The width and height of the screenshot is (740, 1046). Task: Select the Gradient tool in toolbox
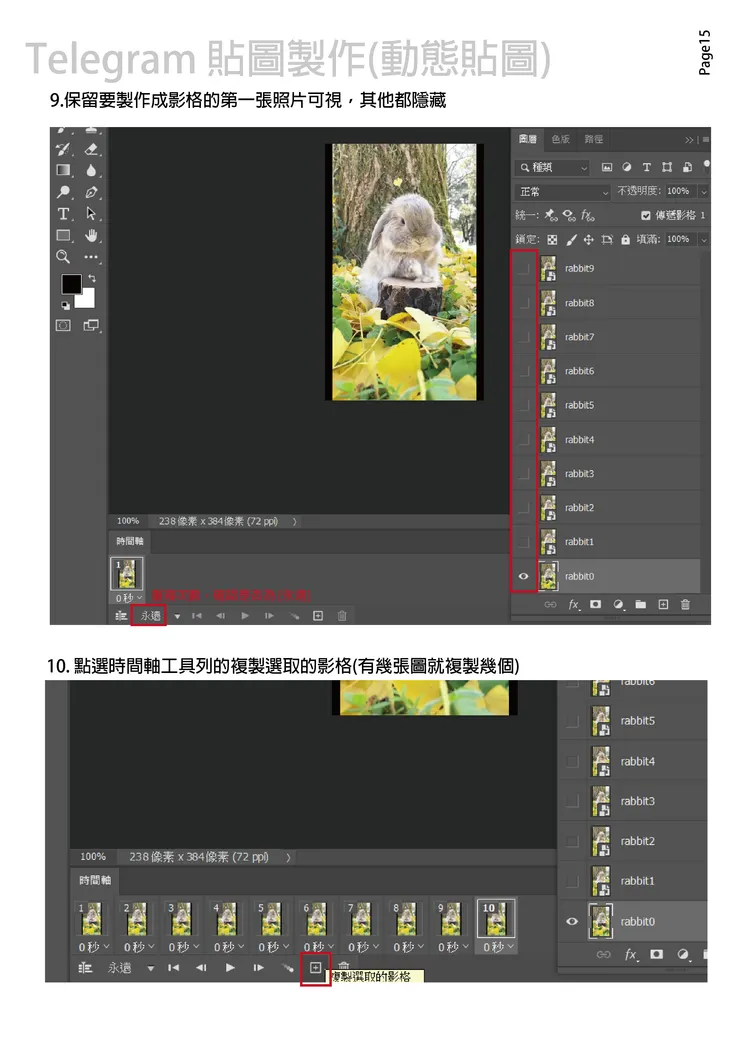(63, 170)
